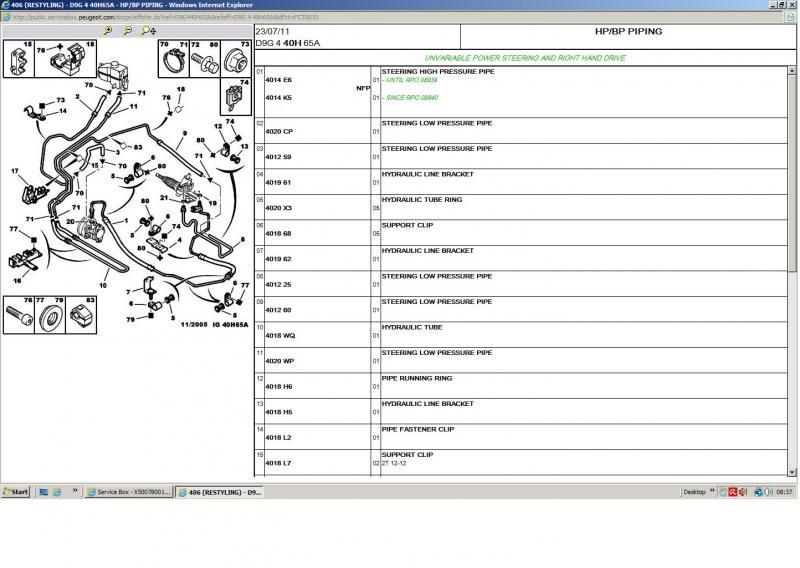Click part number 4018 H6
Viewport: 800px width, 568px height.
point(279,386)
